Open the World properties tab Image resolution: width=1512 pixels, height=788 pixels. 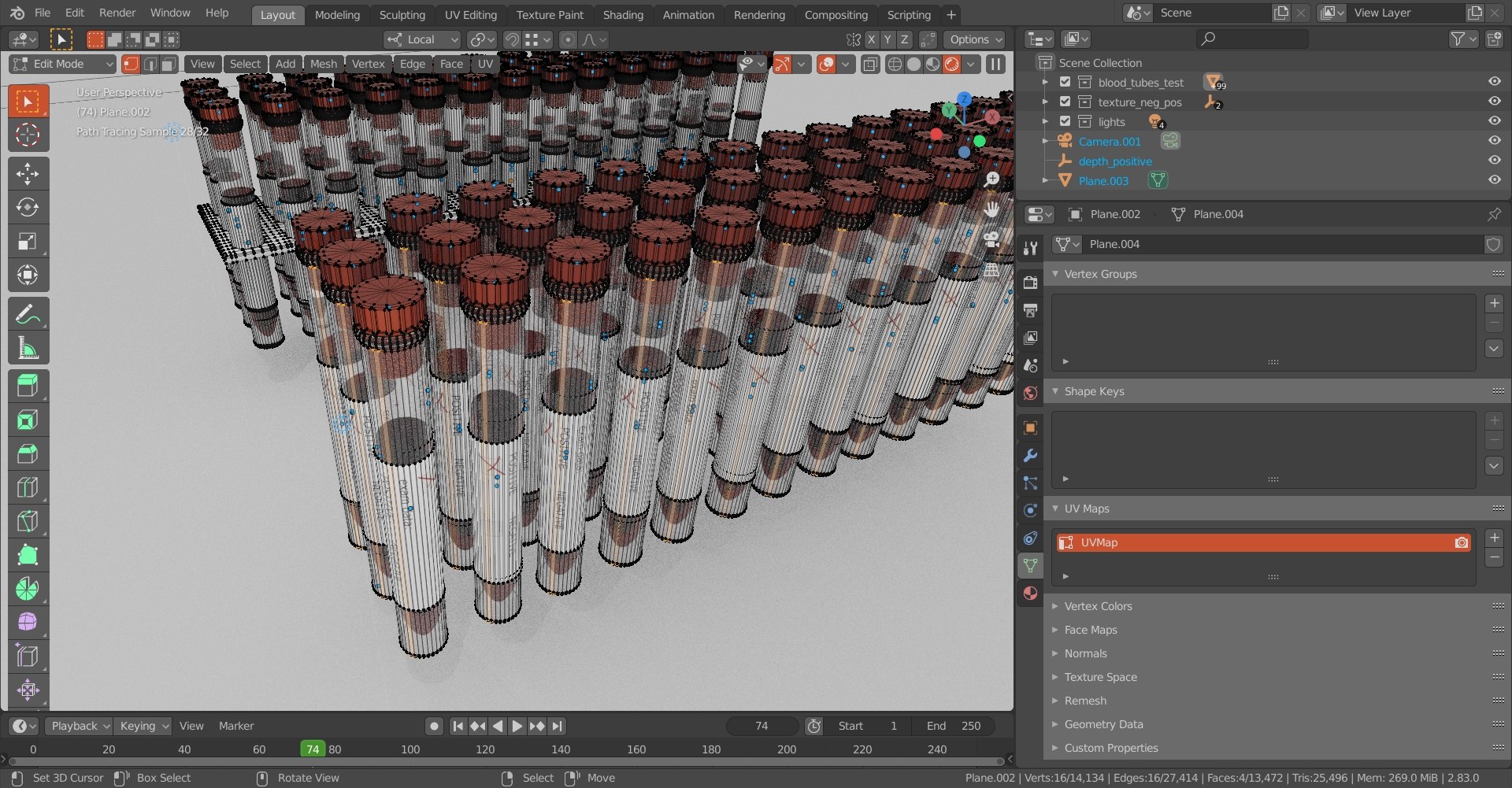coord(1030,393)
